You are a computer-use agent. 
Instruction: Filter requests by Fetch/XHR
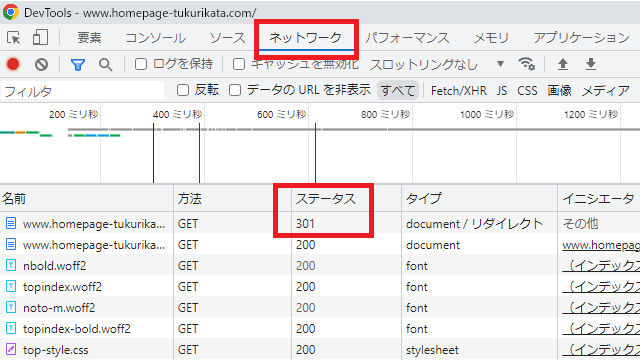pyautogui.click(x=458, y=91)
